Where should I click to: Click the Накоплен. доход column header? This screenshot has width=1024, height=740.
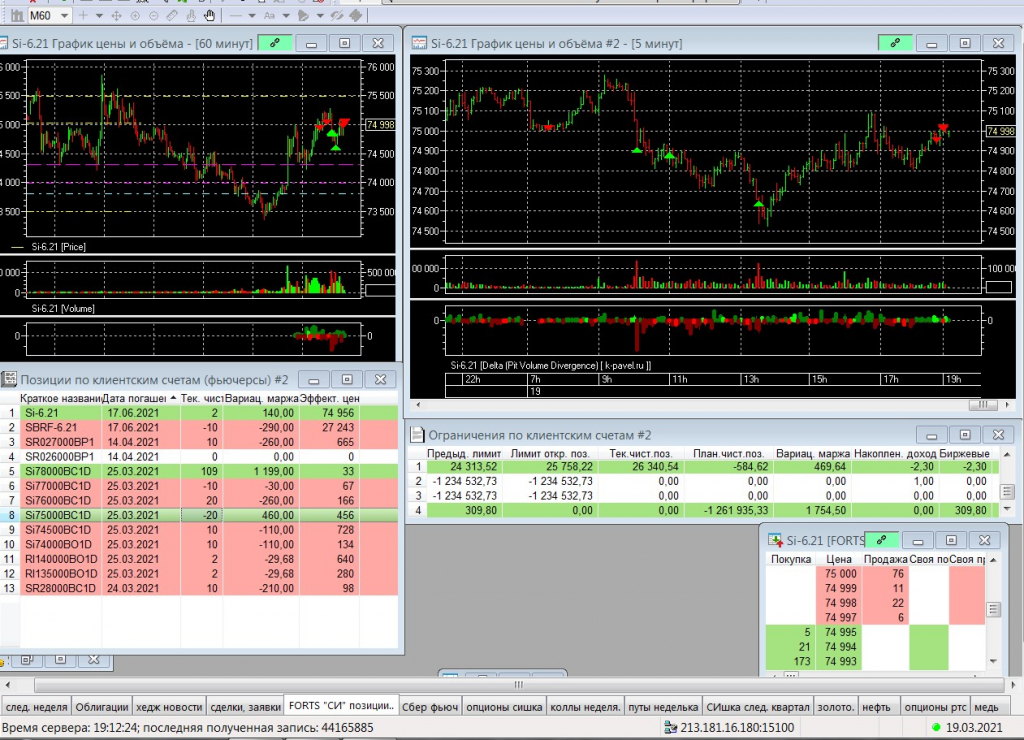pos(895,453)
